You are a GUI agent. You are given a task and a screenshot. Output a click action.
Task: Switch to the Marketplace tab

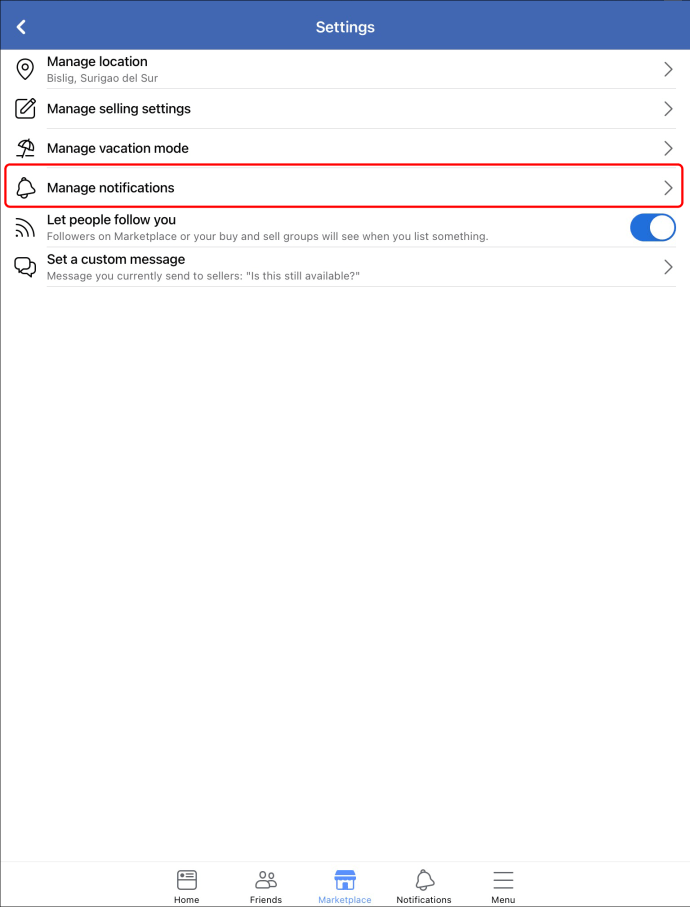pos(345,886)
